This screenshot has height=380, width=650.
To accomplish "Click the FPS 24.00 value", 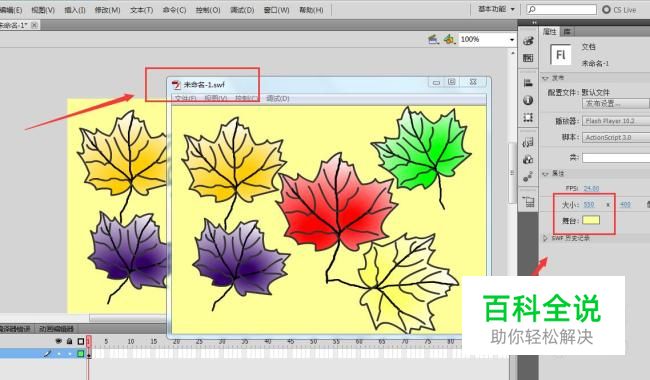I will pyautogui.click(x=591, y=188).
